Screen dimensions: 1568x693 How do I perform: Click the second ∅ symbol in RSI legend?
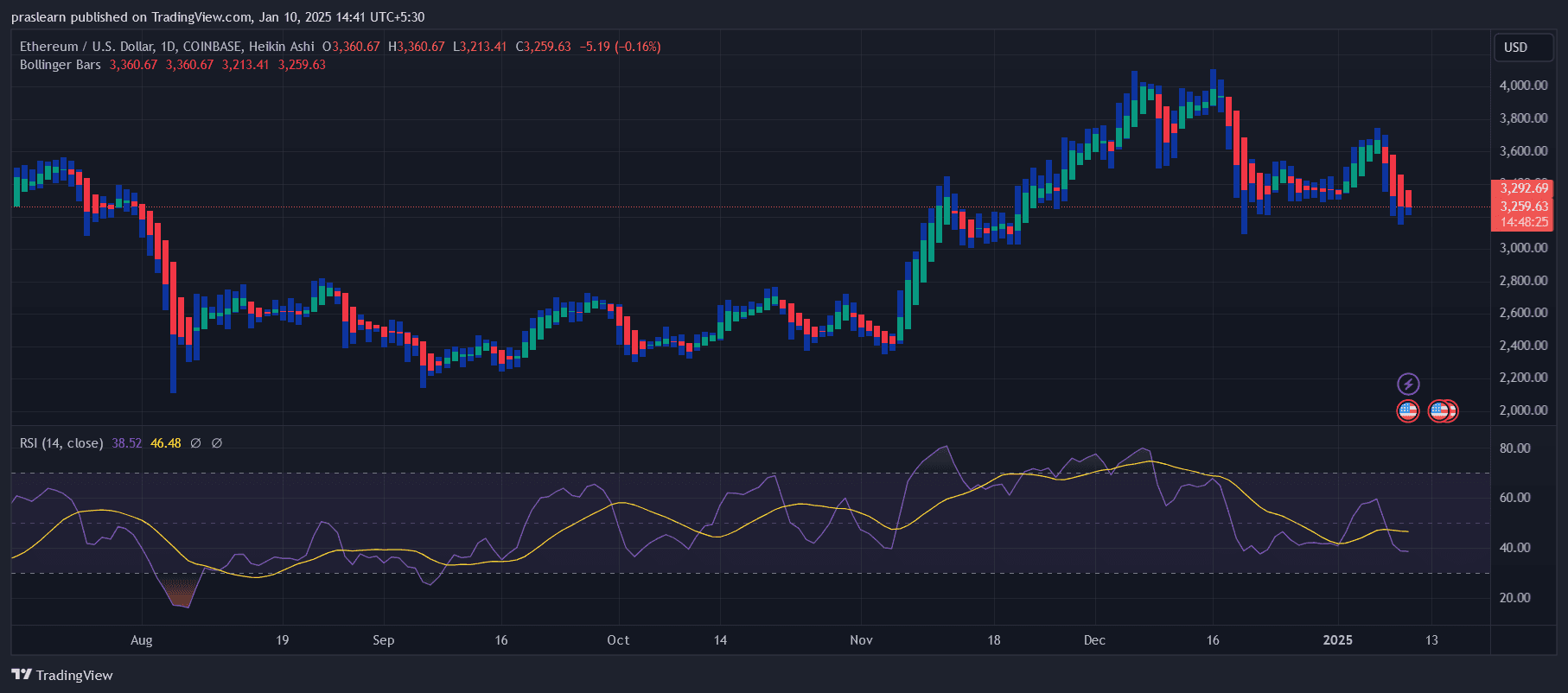(217, 443)
